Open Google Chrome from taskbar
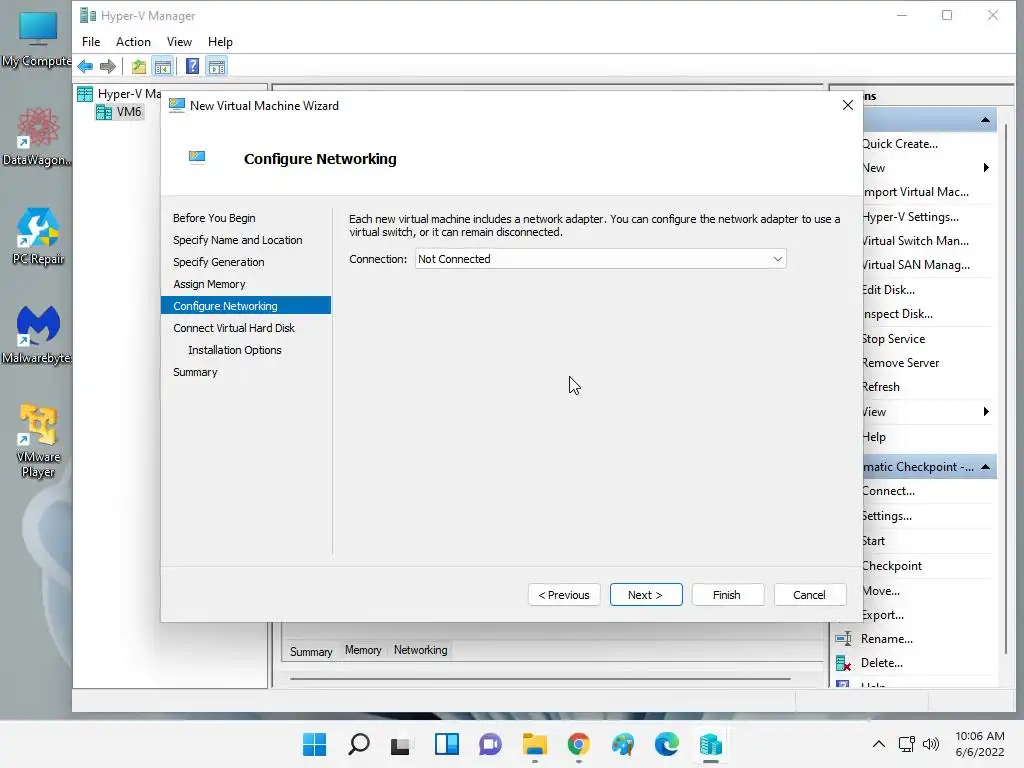Viewport: 1024px width, 768px height. point(579,744)
